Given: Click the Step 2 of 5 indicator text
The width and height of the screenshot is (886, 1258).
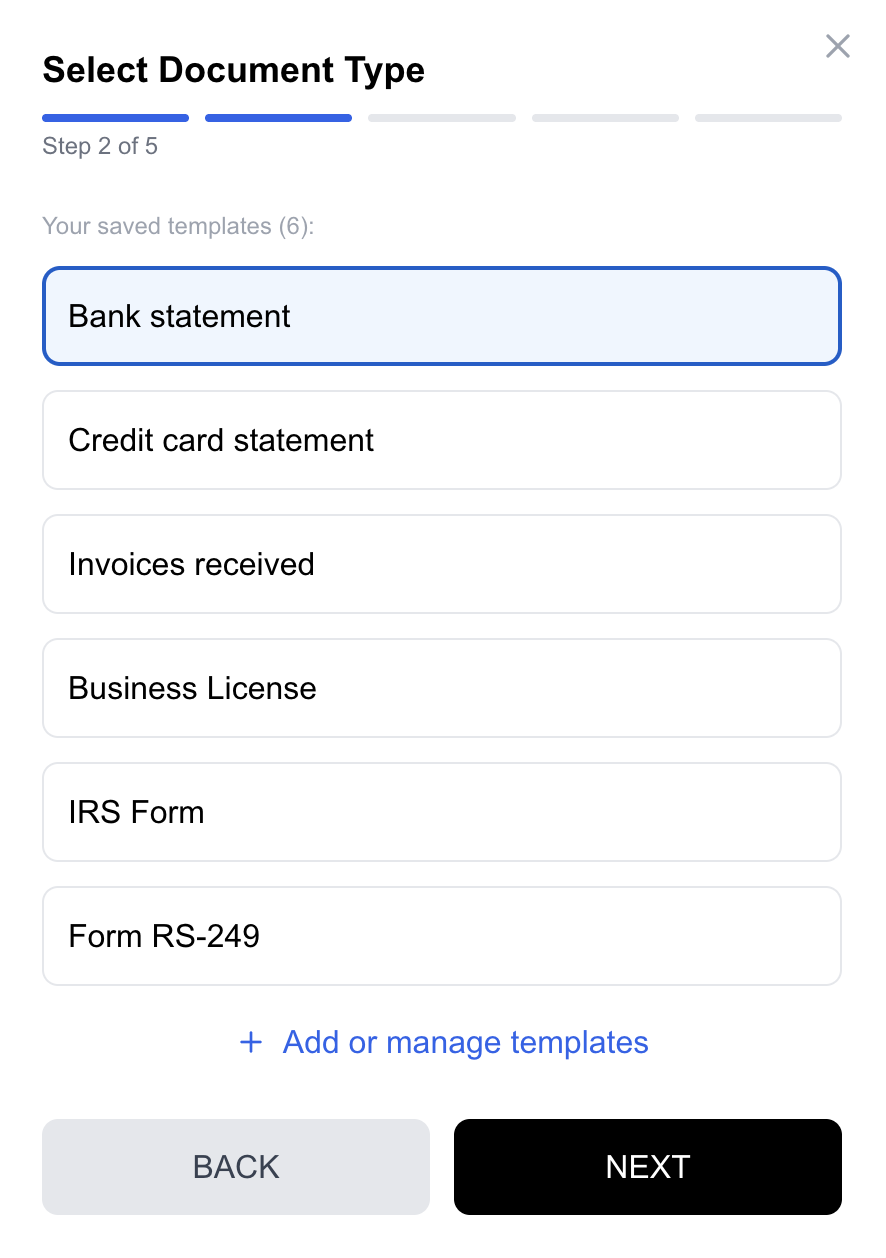Looking at the screenshot, I should (x=100, y=146).
